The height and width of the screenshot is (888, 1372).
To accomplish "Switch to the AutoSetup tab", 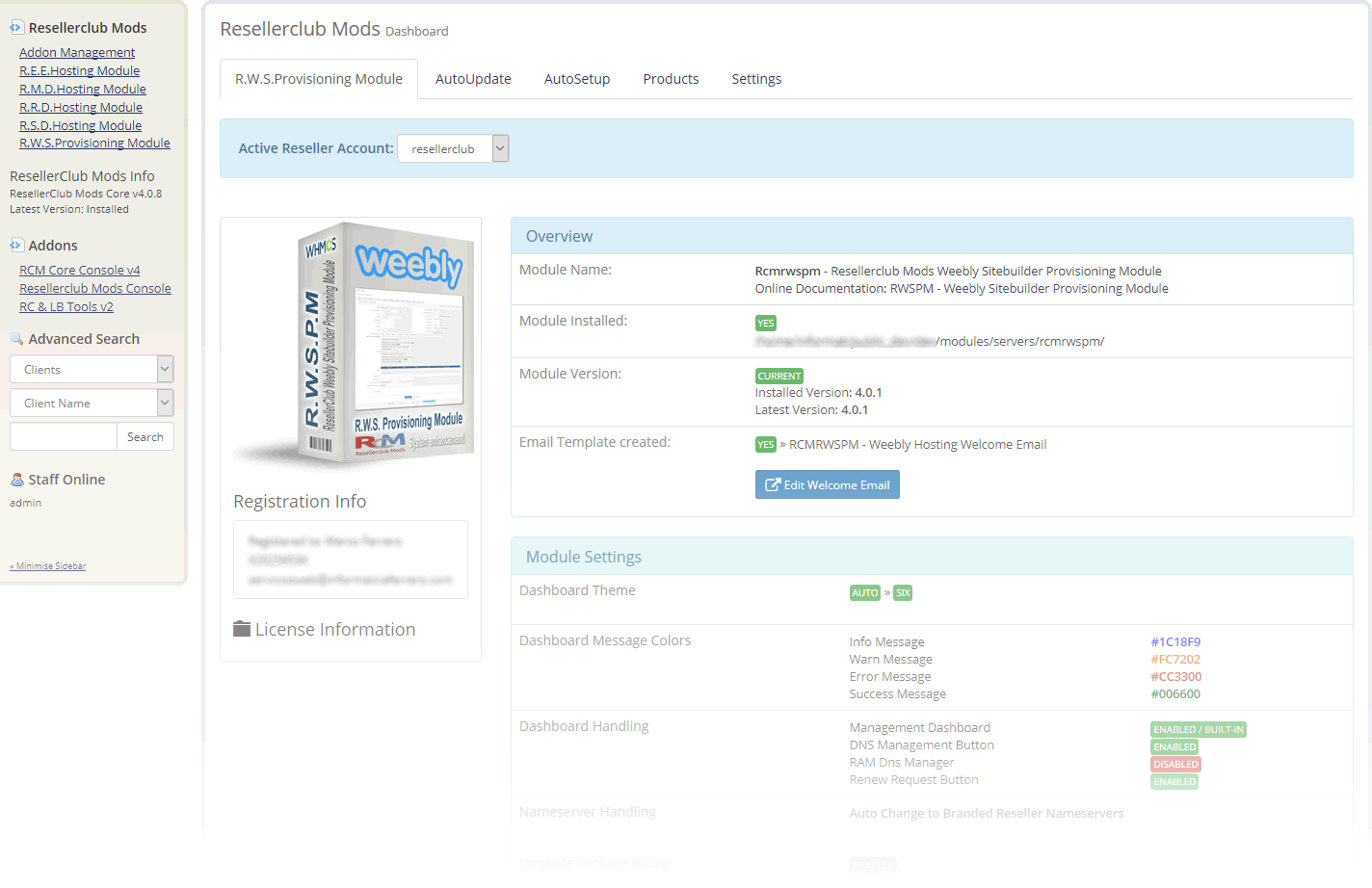I will coord(577,79).
